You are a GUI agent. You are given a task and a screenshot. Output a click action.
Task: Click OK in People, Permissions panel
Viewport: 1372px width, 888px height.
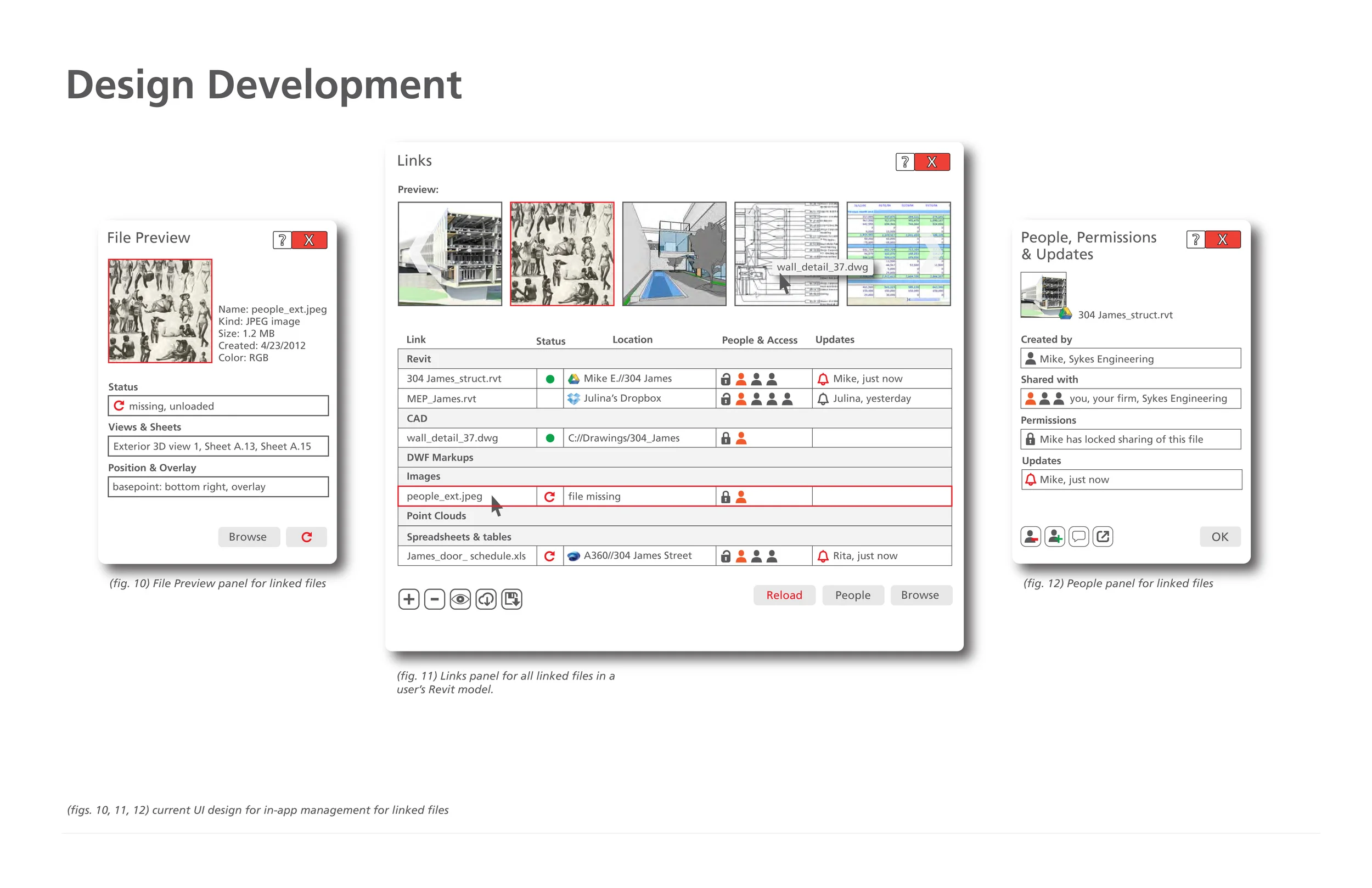click(x=1220, y=537)
